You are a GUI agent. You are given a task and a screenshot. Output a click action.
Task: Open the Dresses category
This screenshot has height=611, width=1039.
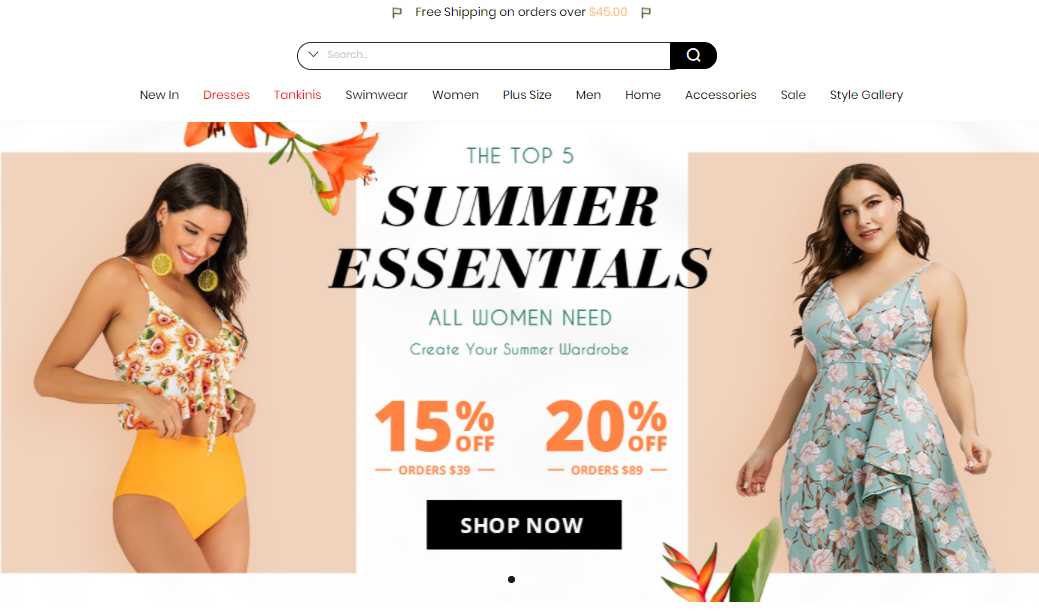pos(226,95)
